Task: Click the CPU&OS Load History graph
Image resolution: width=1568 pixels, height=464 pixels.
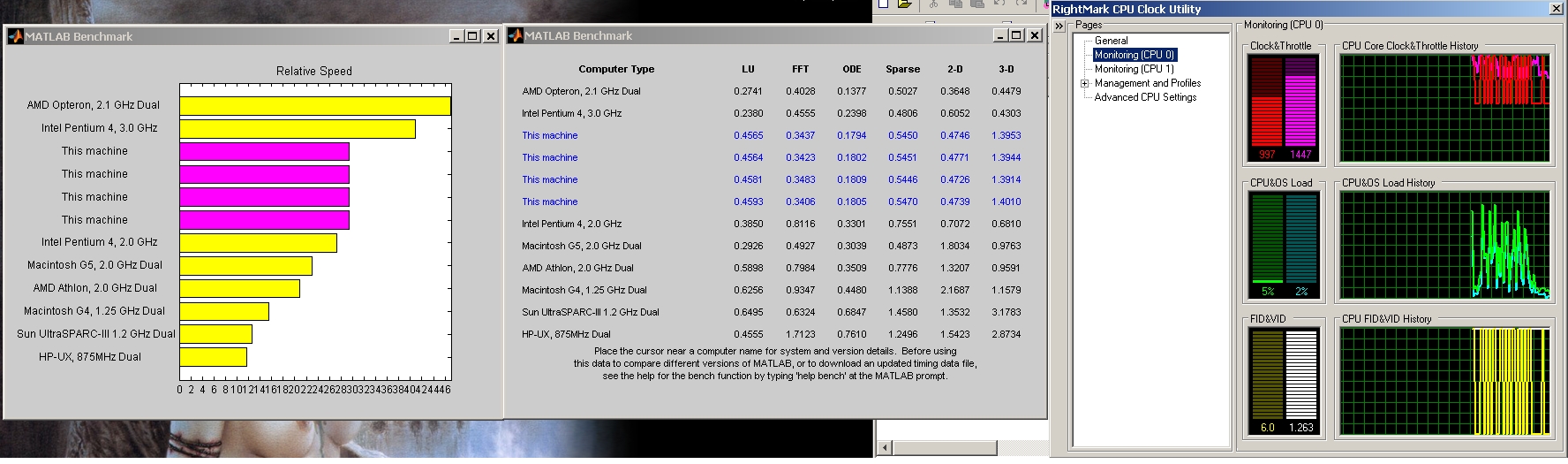Action: [1445, 245]
